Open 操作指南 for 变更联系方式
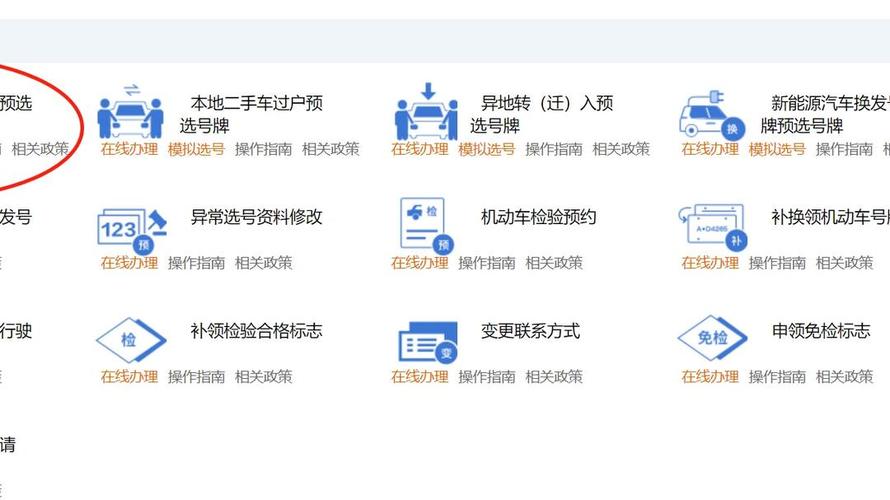This screenshot has height=500, width=890. tap(487, 376)
